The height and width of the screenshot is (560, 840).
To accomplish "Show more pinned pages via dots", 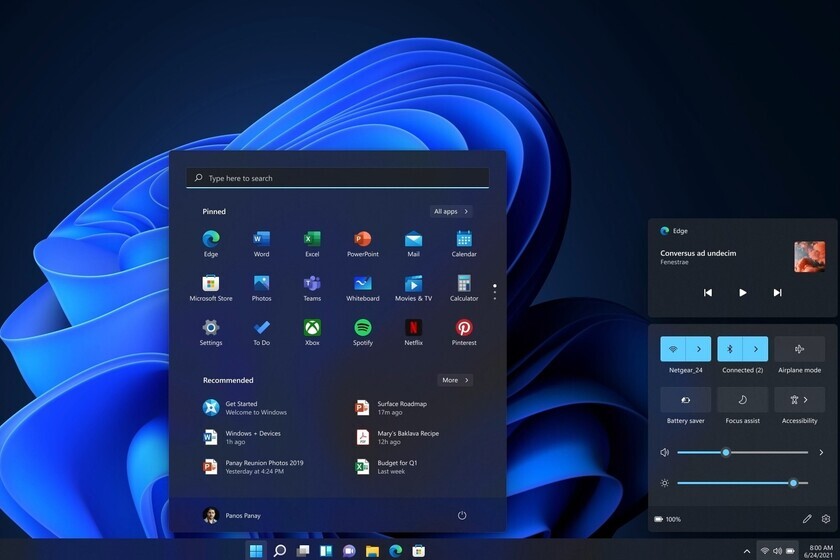I will pos(494,292).
